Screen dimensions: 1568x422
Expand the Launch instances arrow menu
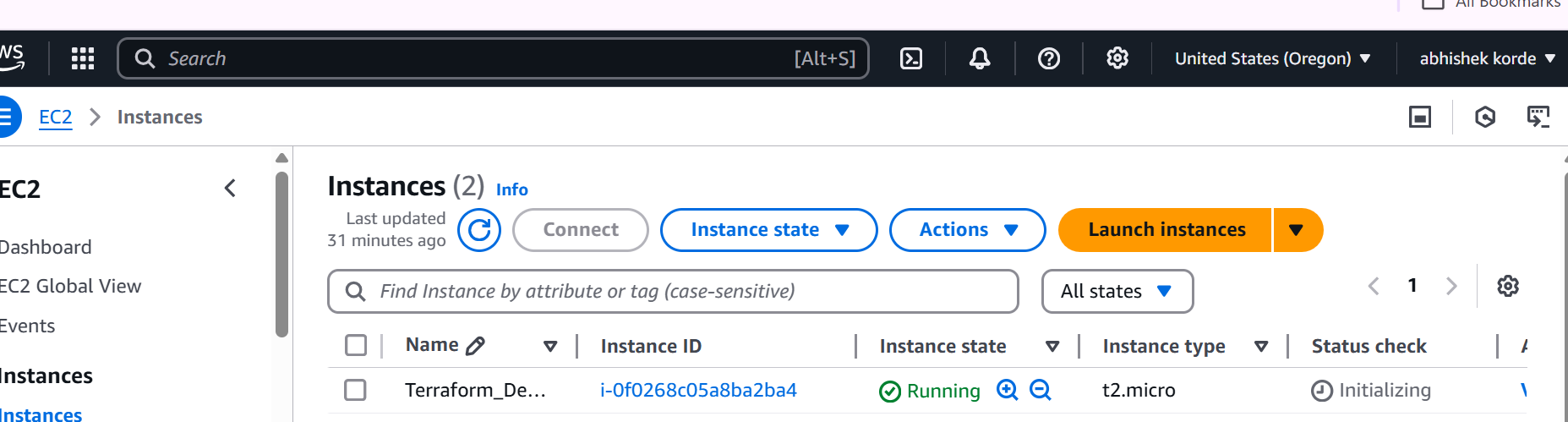click(1298, 230)
